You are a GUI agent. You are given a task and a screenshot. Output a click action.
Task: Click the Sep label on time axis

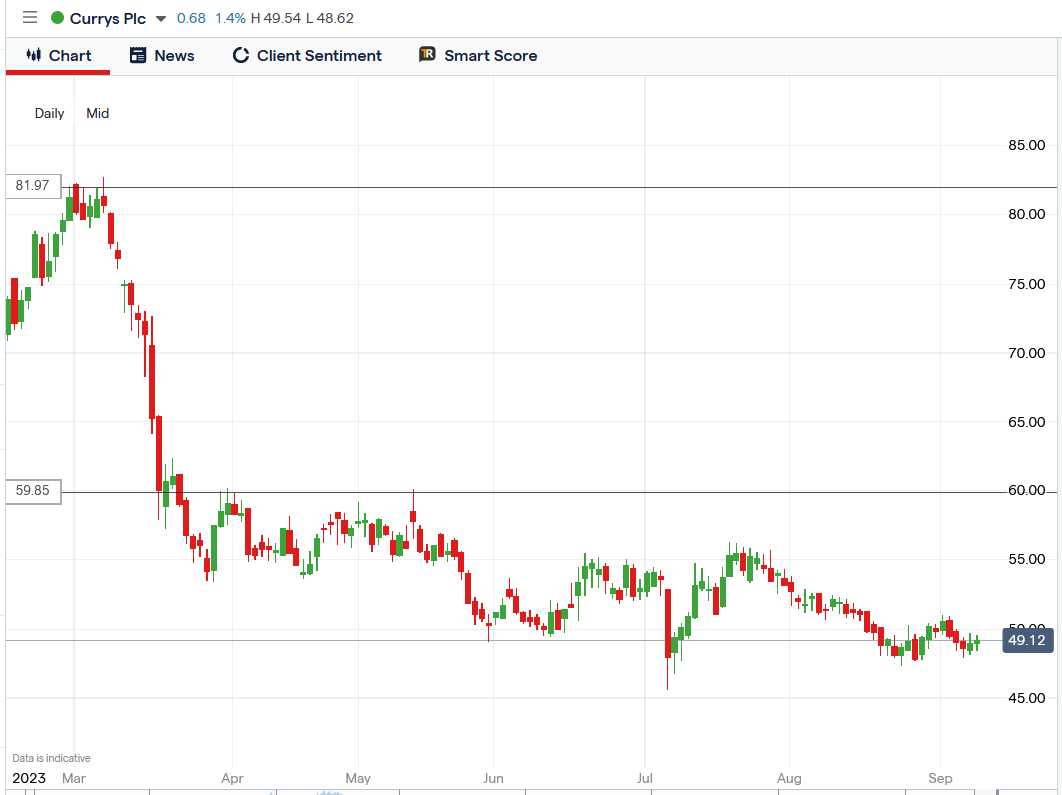tap(940, 778)
